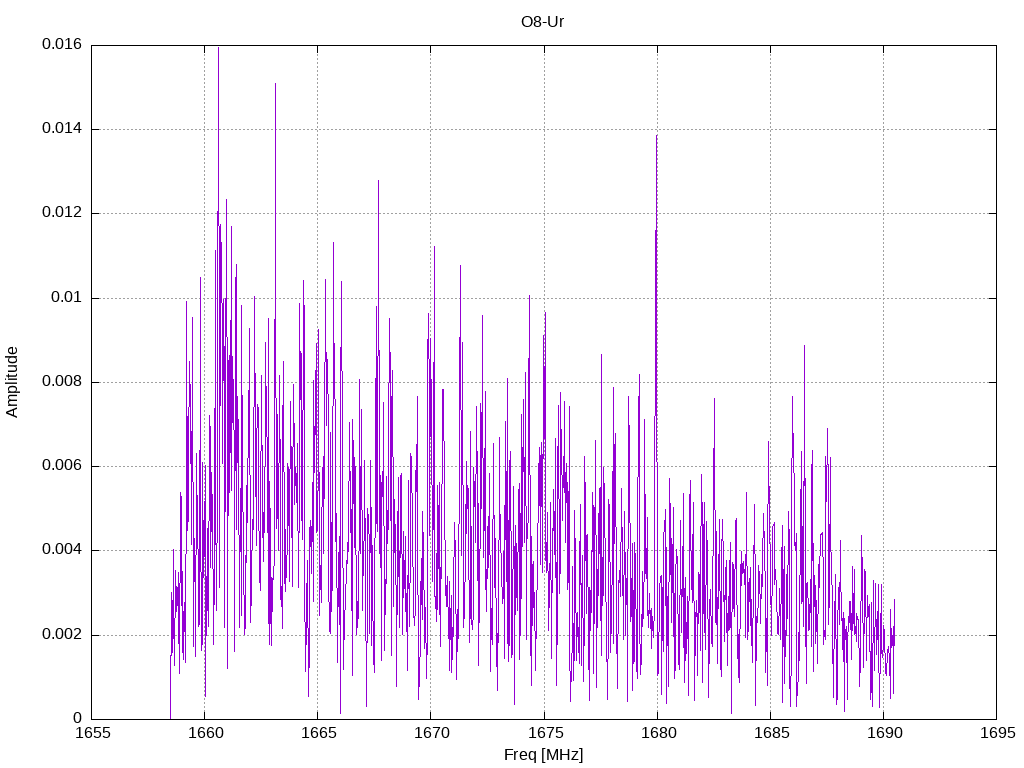Click y-axis tick label 0.014

pos(62,129)
